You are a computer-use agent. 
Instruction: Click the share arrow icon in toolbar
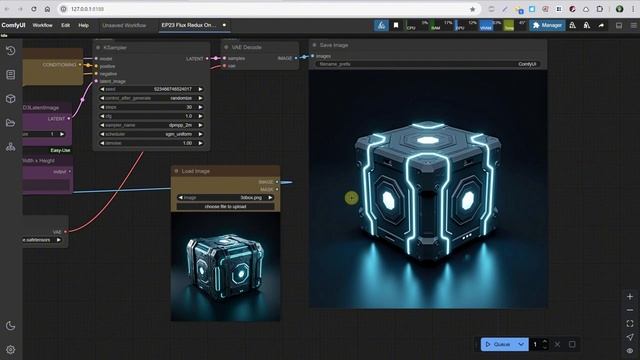601,25
